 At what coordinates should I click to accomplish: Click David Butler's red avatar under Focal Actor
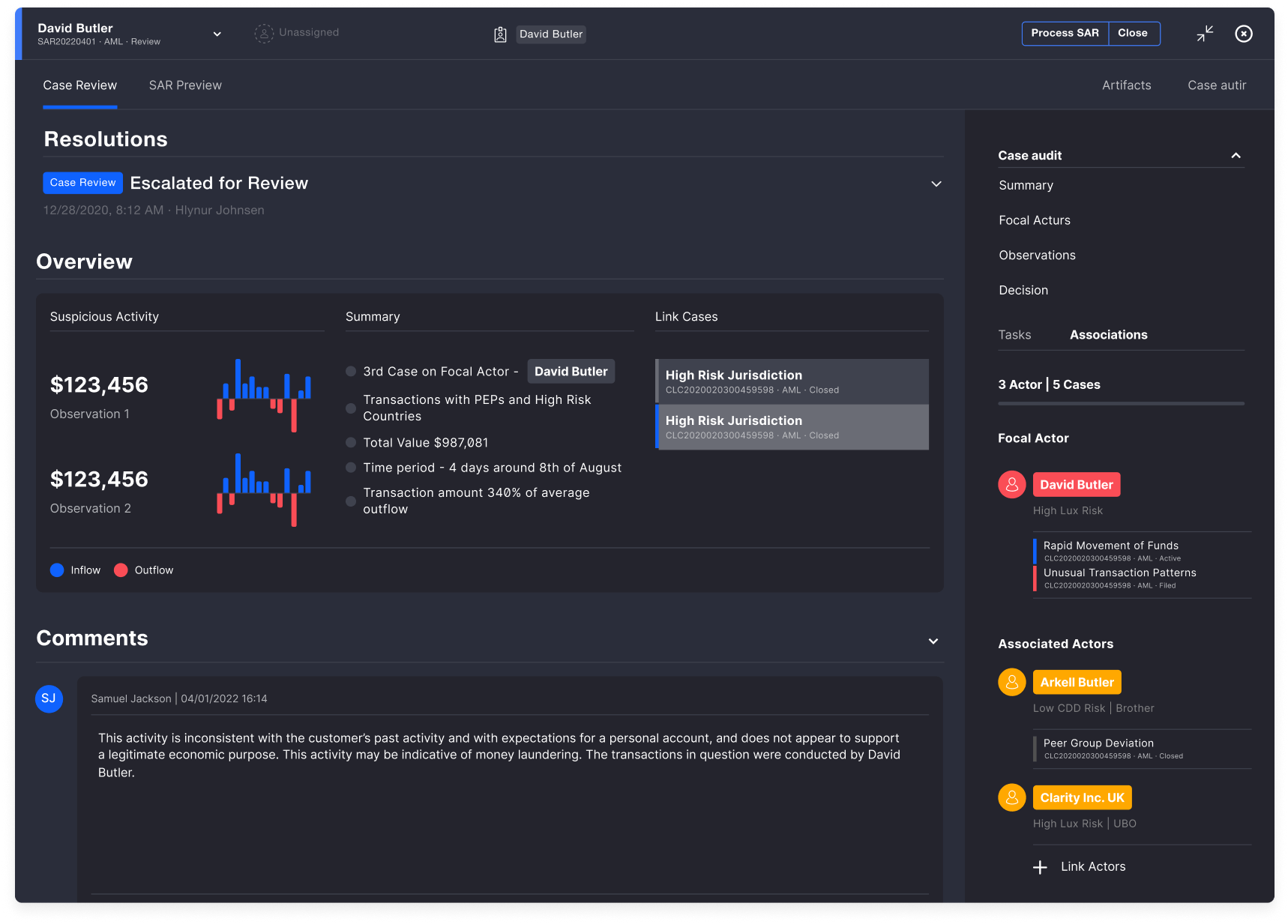(x=1011, y=484)
